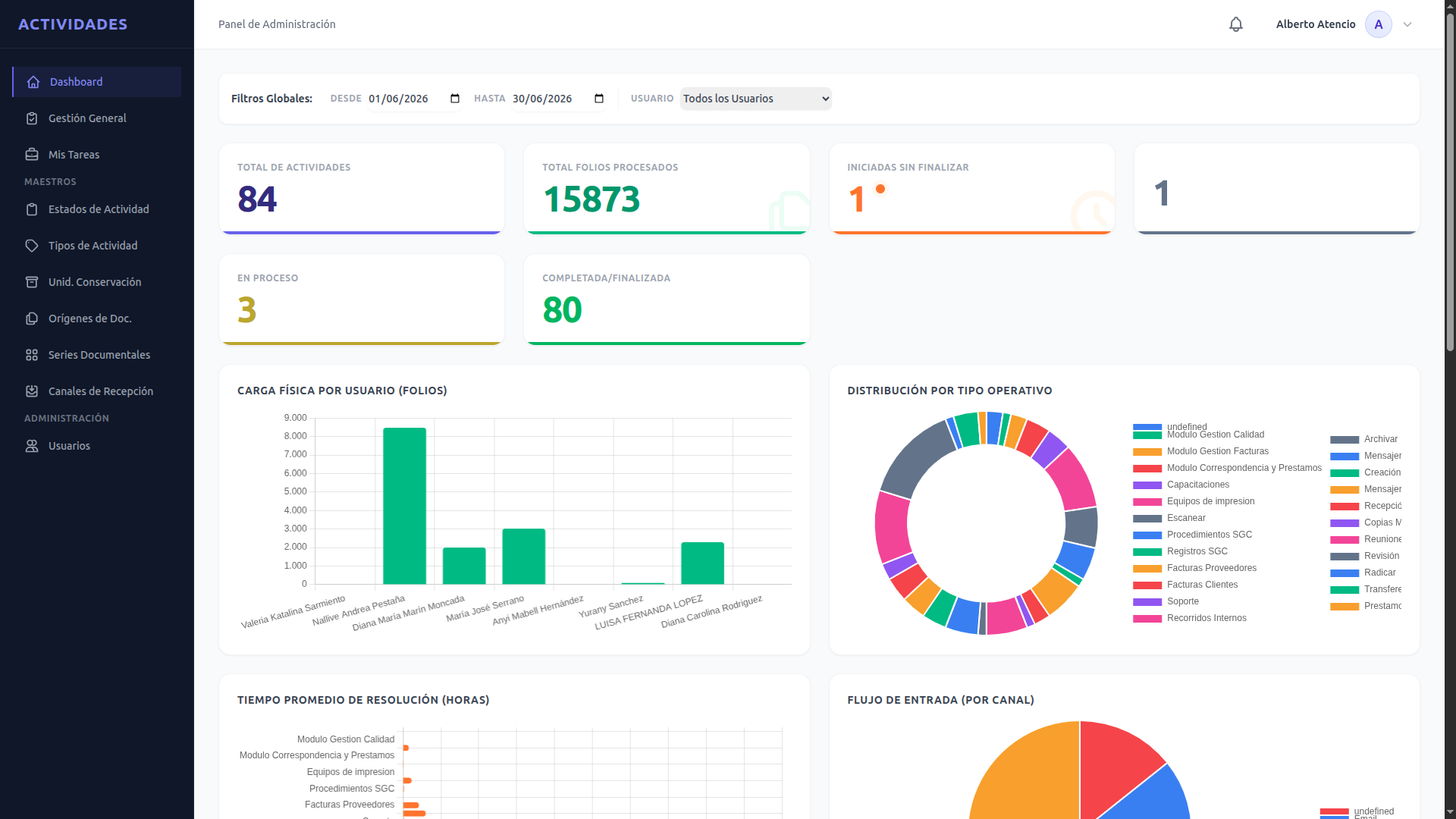Click Modulo Correspondencia y Prestamos legend label

(1244, 468)
